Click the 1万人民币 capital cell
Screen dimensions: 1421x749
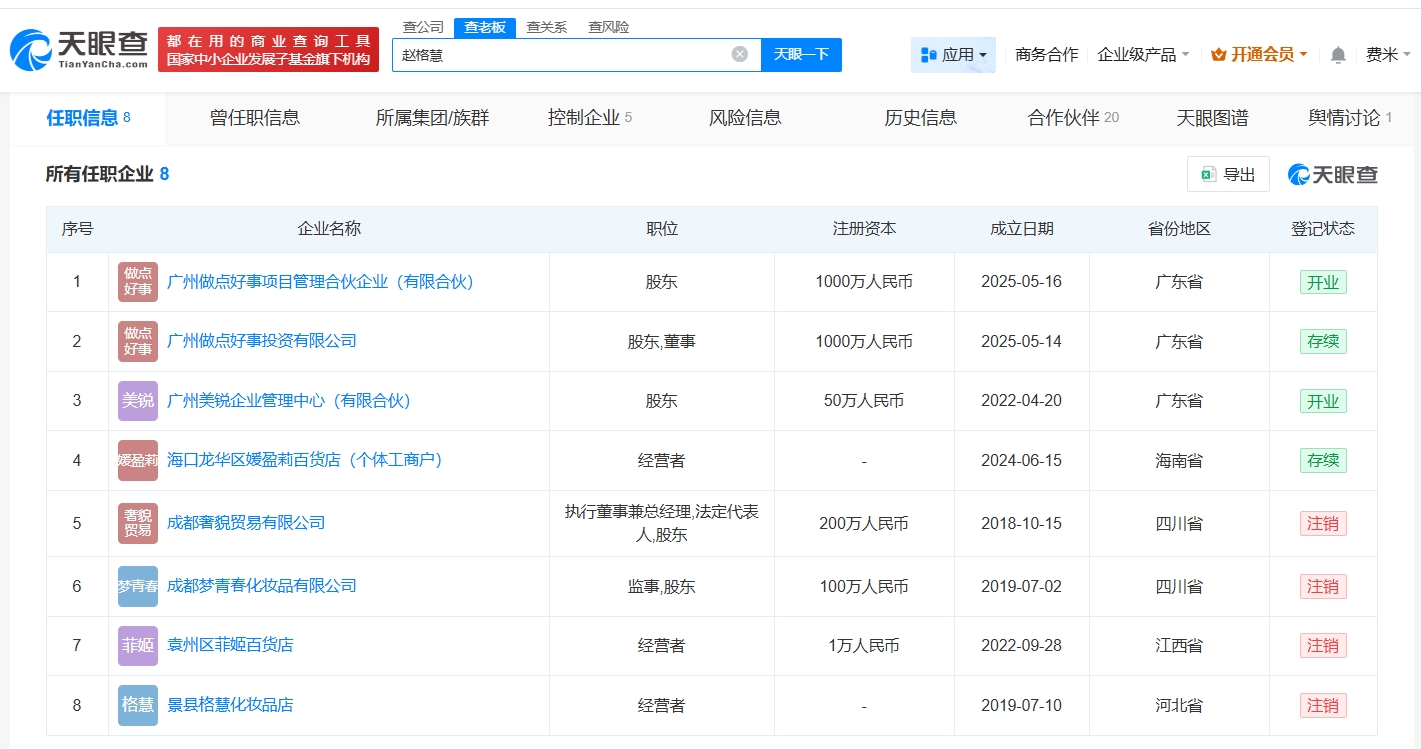click(x=864, y=645)
